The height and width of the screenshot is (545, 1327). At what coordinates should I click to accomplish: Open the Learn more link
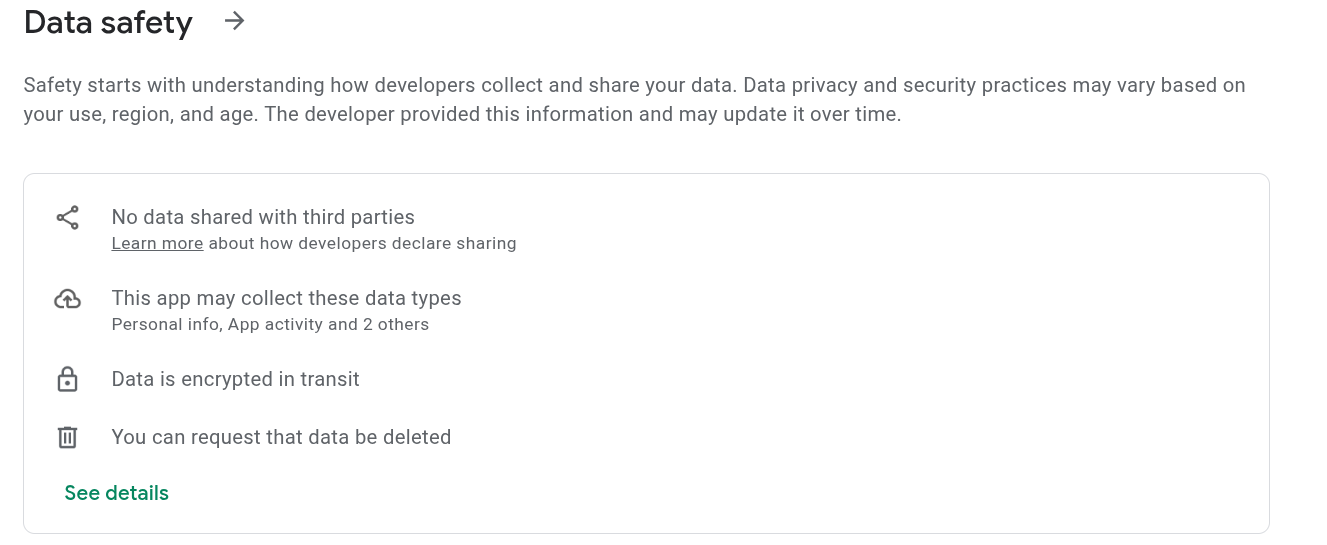point(157,243)
